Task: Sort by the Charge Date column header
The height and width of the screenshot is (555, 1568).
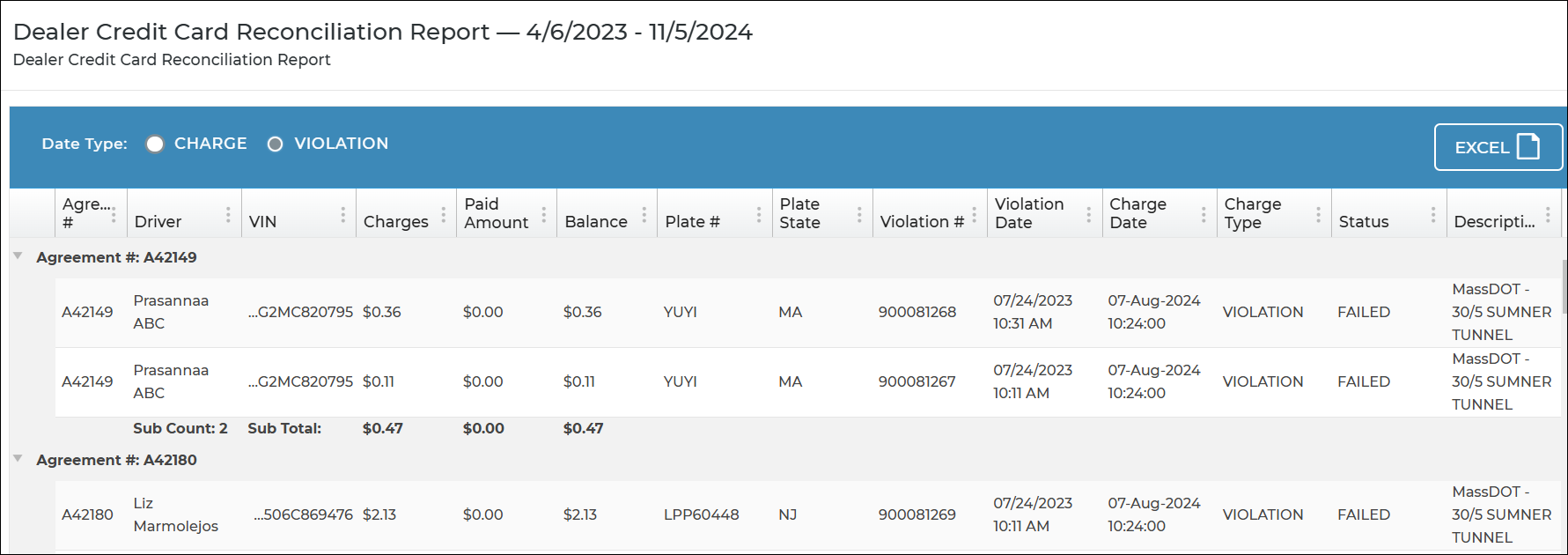Action: click(1137, 213)
